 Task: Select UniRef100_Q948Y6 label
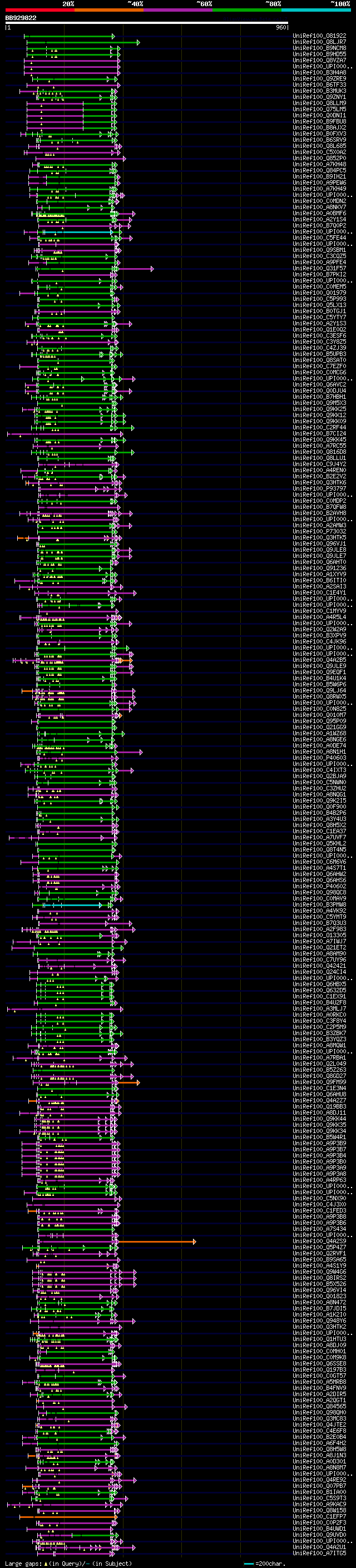[x=319, y=1321]
